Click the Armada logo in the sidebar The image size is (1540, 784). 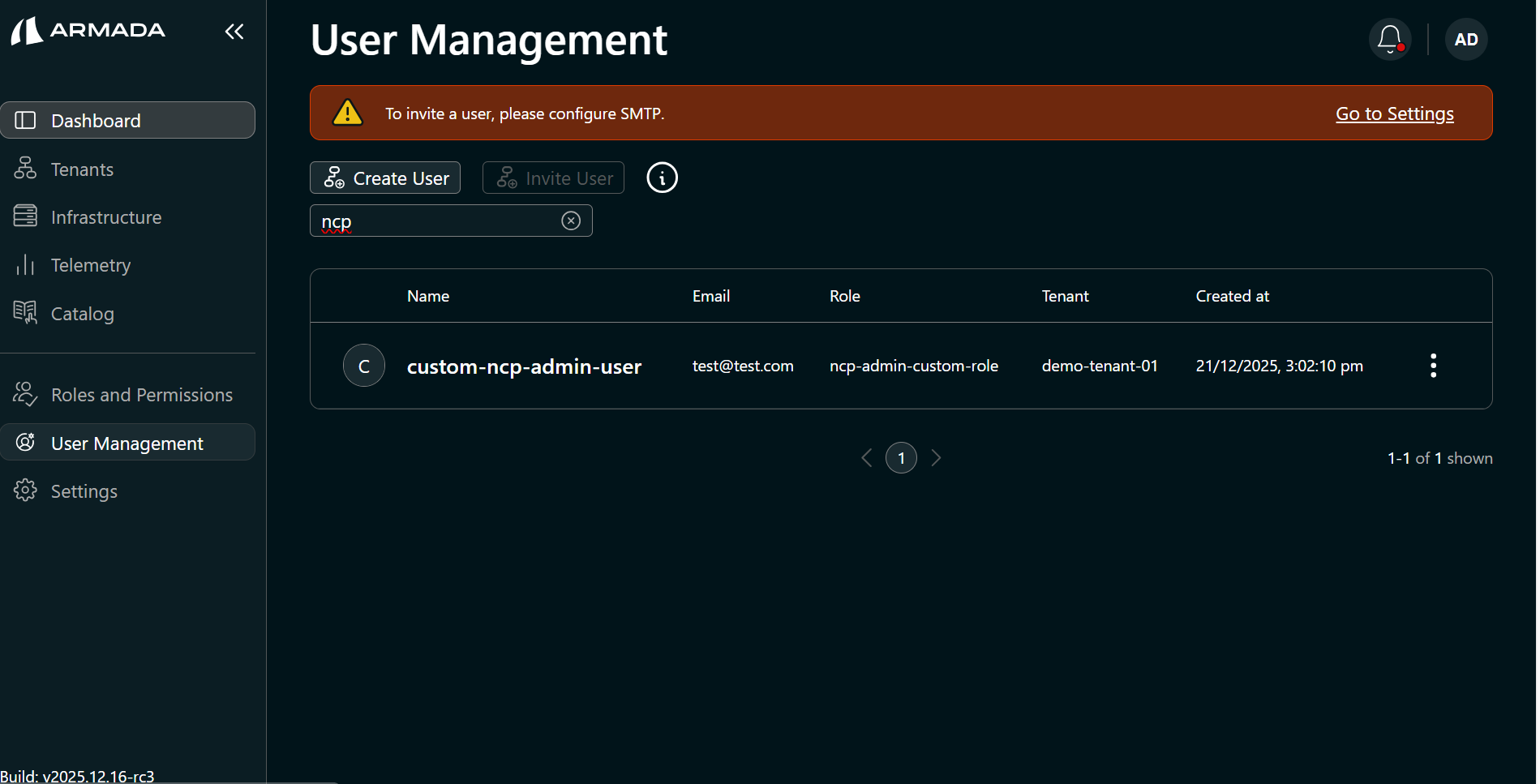tap(87, 31)
